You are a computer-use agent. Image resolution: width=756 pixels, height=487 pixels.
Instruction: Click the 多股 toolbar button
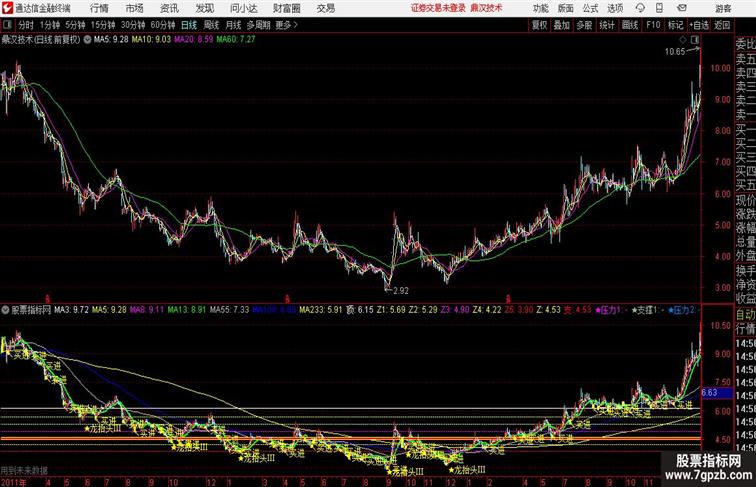click(x=584, y=25)
